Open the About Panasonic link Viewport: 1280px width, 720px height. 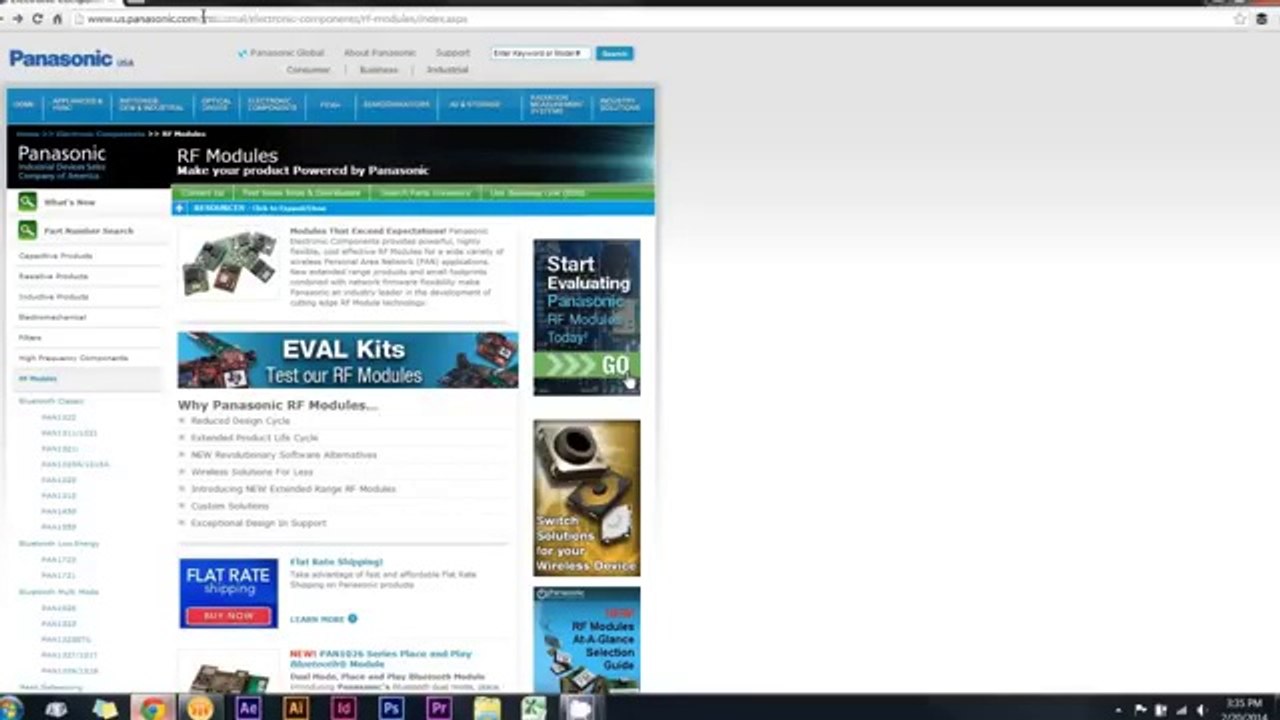380,53
